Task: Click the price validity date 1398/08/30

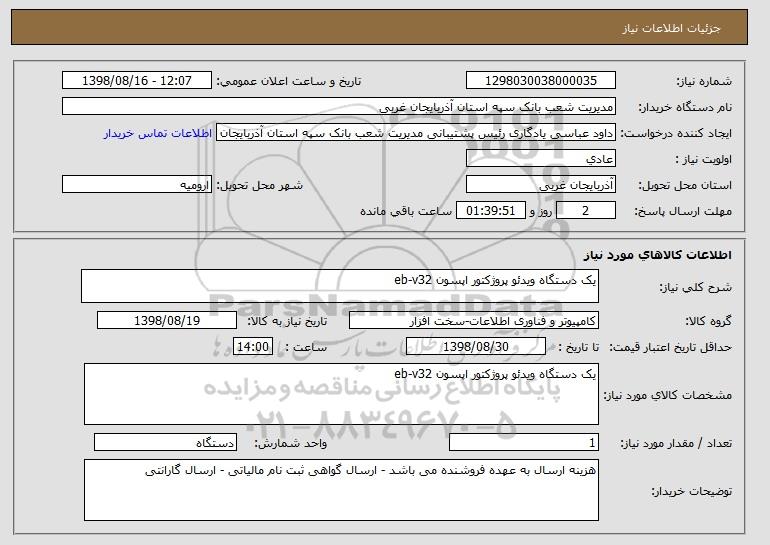Action: pos(476,347)
